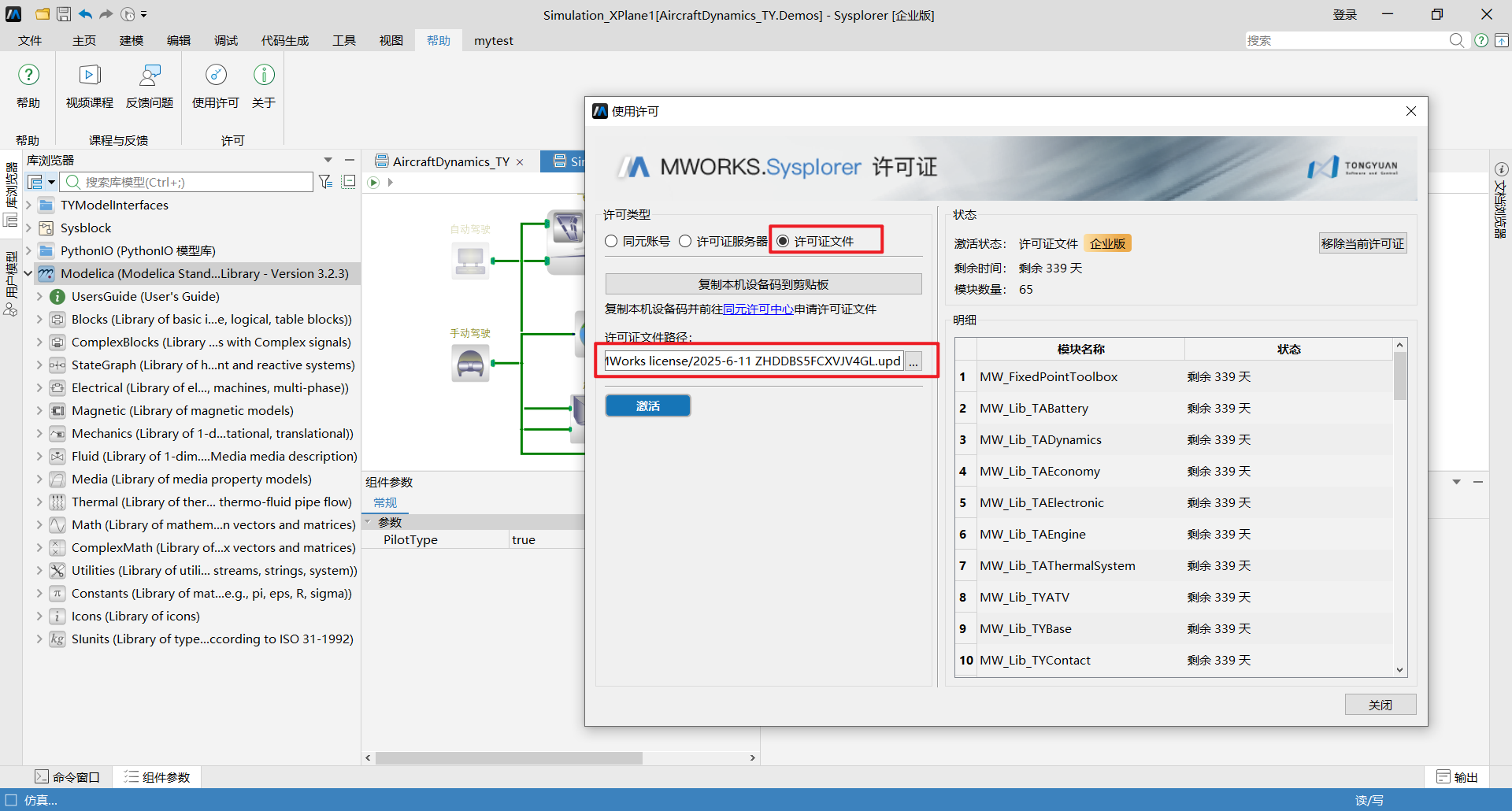Click the UsersGuide info icon
This screenshot has height=811, width=1512.
57,297
